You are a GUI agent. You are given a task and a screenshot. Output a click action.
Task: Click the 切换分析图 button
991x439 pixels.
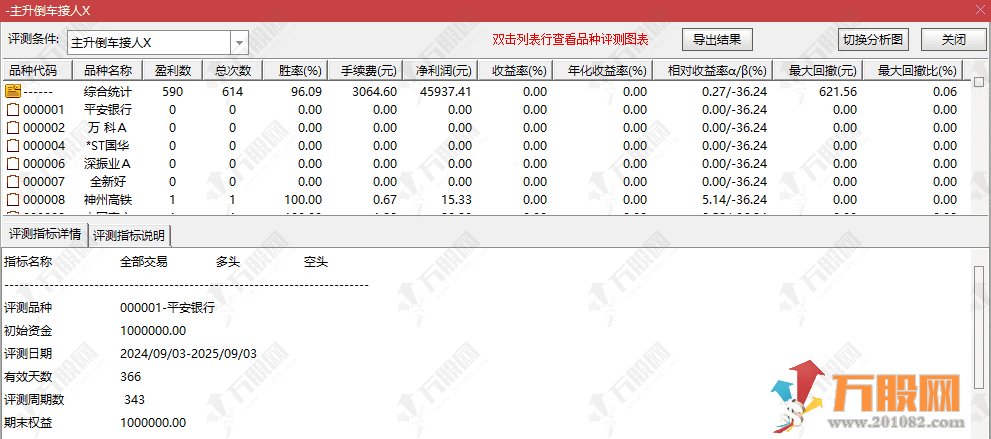873,39
